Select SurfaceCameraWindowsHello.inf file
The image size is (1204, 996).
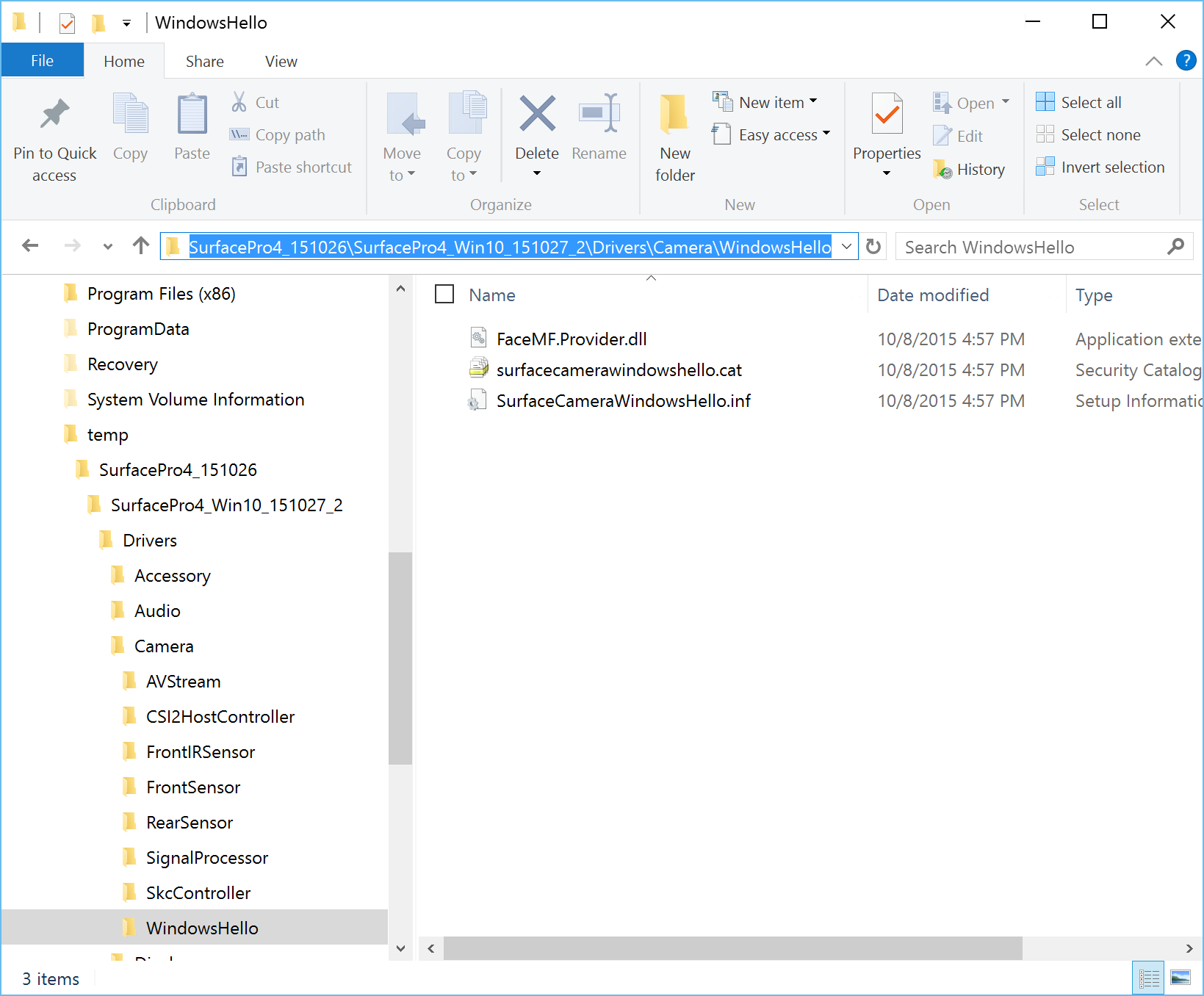pyautogui.click(x=624, y=400)
